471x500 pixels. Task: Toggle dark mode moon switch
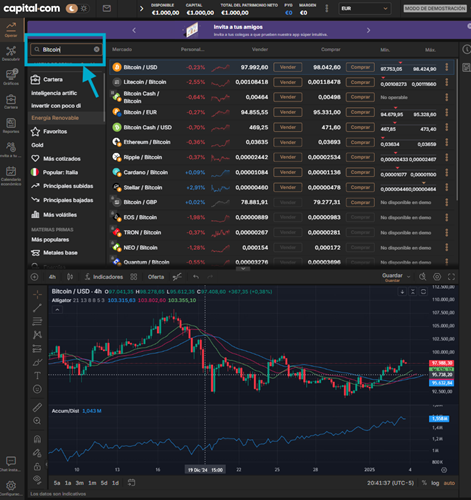[71, 8]
